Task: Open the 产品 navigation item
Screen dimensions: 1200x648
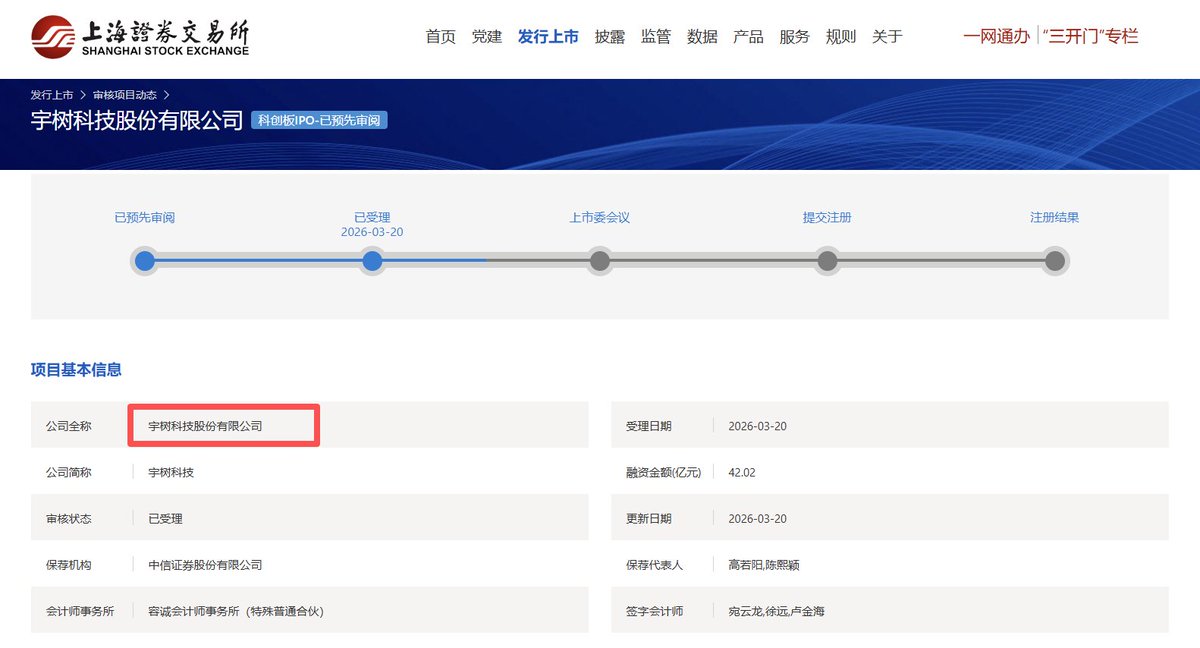Action: coord(748,37)
